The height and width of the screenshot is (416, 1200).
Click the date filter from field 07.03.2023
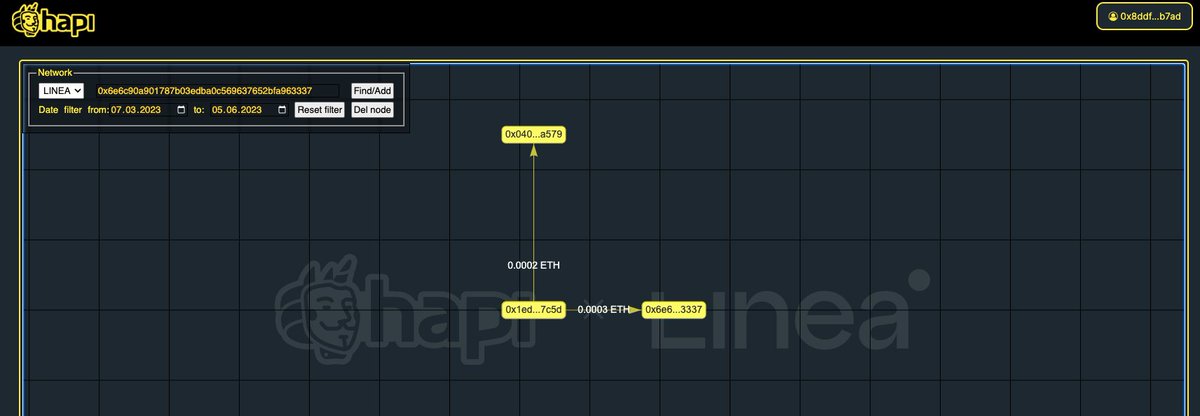149,110
